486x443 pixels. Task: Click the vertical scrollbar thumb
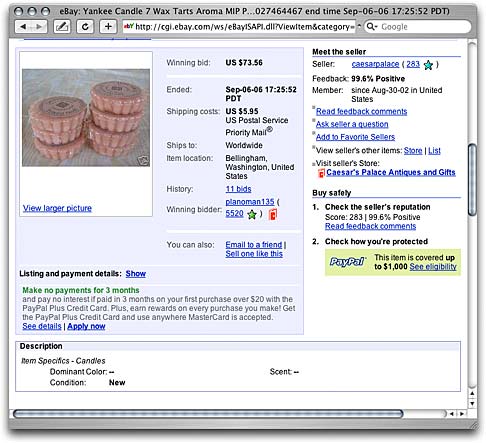click(x=472, y=180)
